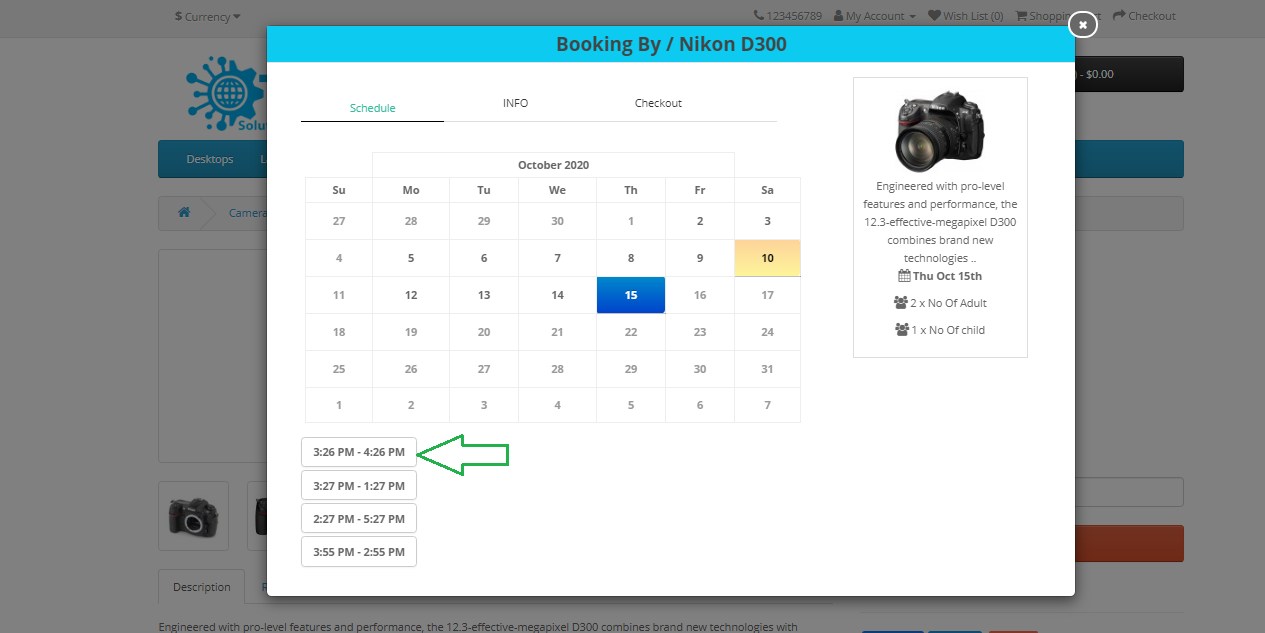
Task: Open the Checkout tab in the booking popup
Action: pos(658,103)
